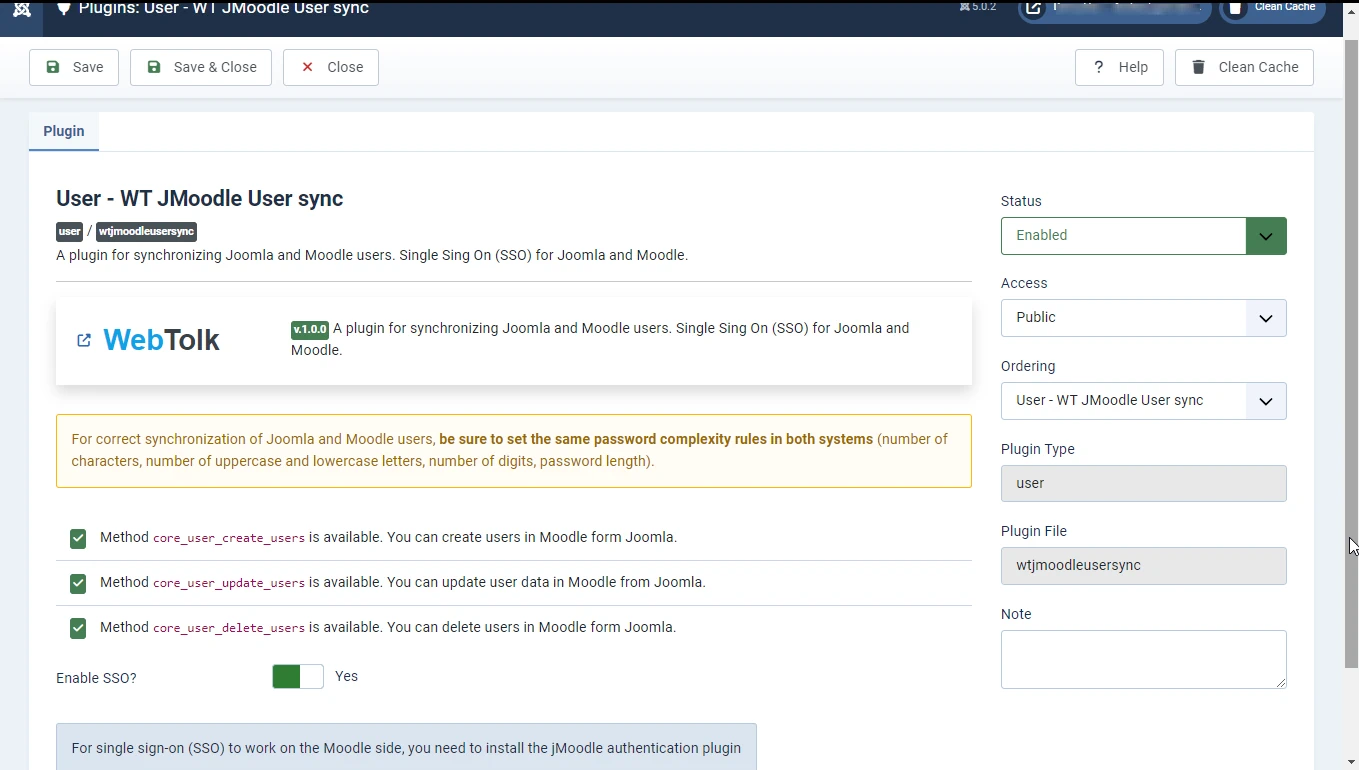
Task: Click the green check icon for core_user_delete_users
Action: [x=78, y=628]
